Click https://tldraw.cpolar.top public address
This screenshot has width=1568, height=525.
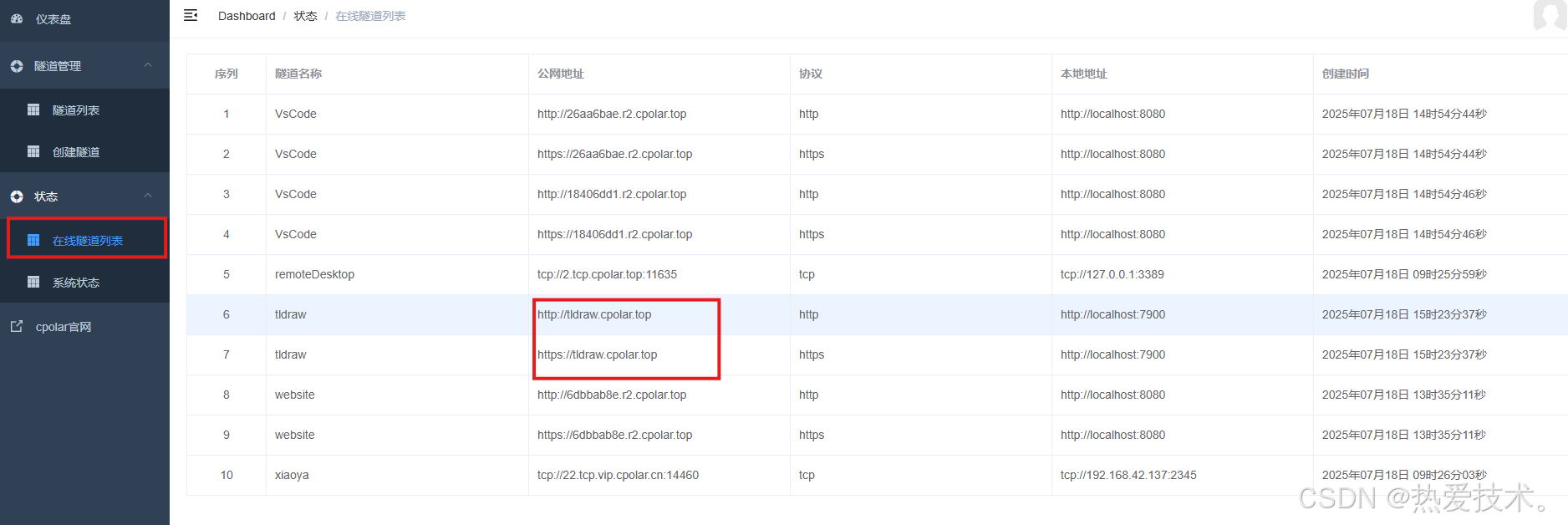598,354
